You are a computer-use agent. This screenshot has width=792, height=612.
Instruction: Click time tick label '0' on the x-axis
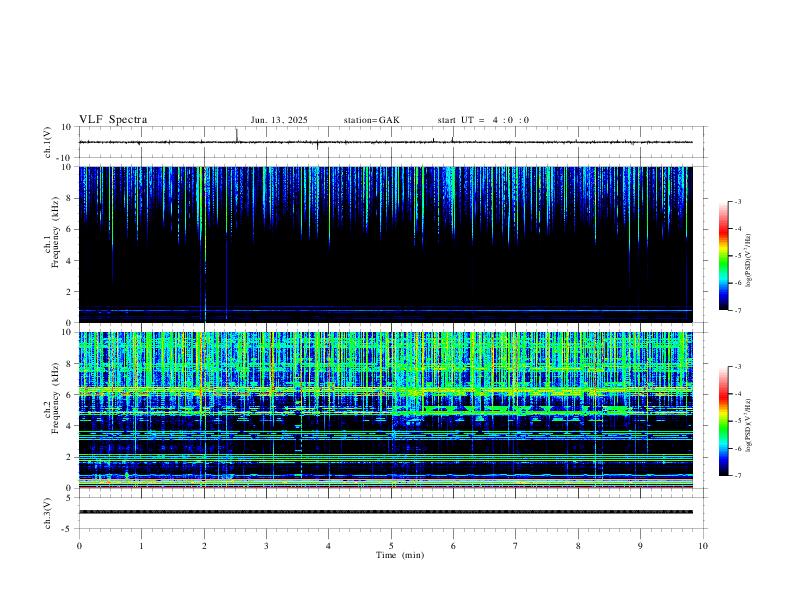click(x=79, y=546)
